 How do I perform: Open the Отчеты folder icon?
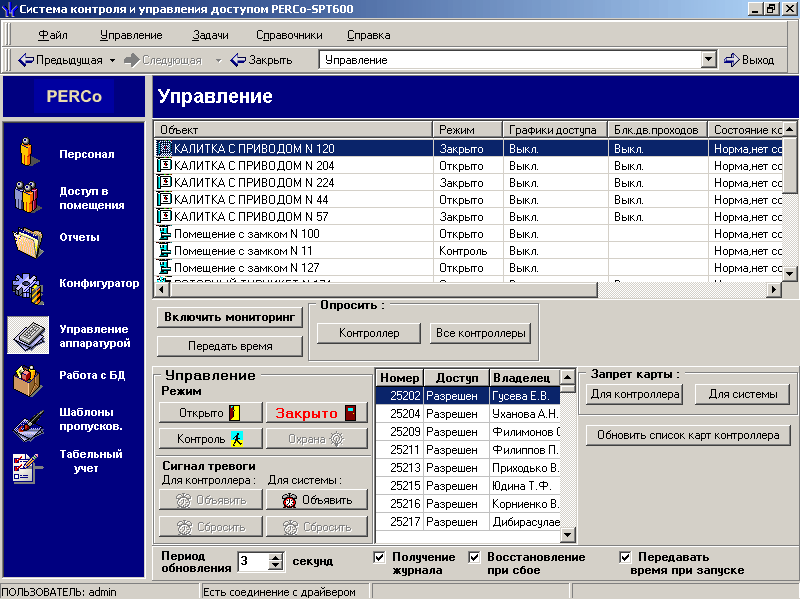pyautogui.click(x=28, y=242)
